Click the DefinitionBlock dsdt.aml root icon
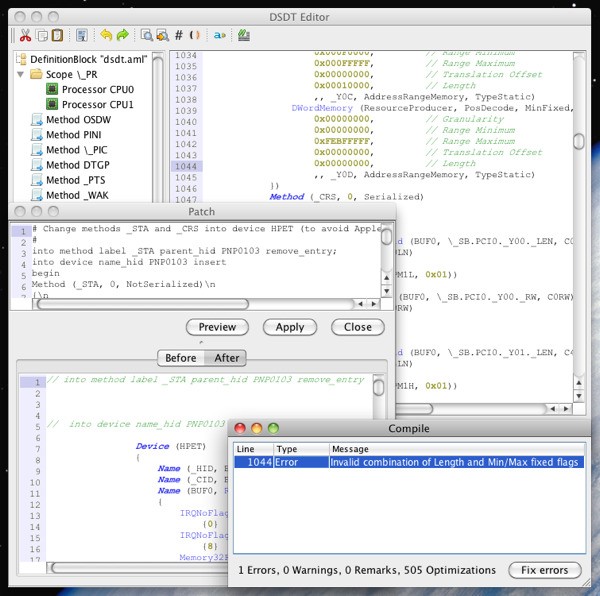Image resolution: width=600 pixels, height=596 pixels. pyautogui.click(x=21, y=59)
